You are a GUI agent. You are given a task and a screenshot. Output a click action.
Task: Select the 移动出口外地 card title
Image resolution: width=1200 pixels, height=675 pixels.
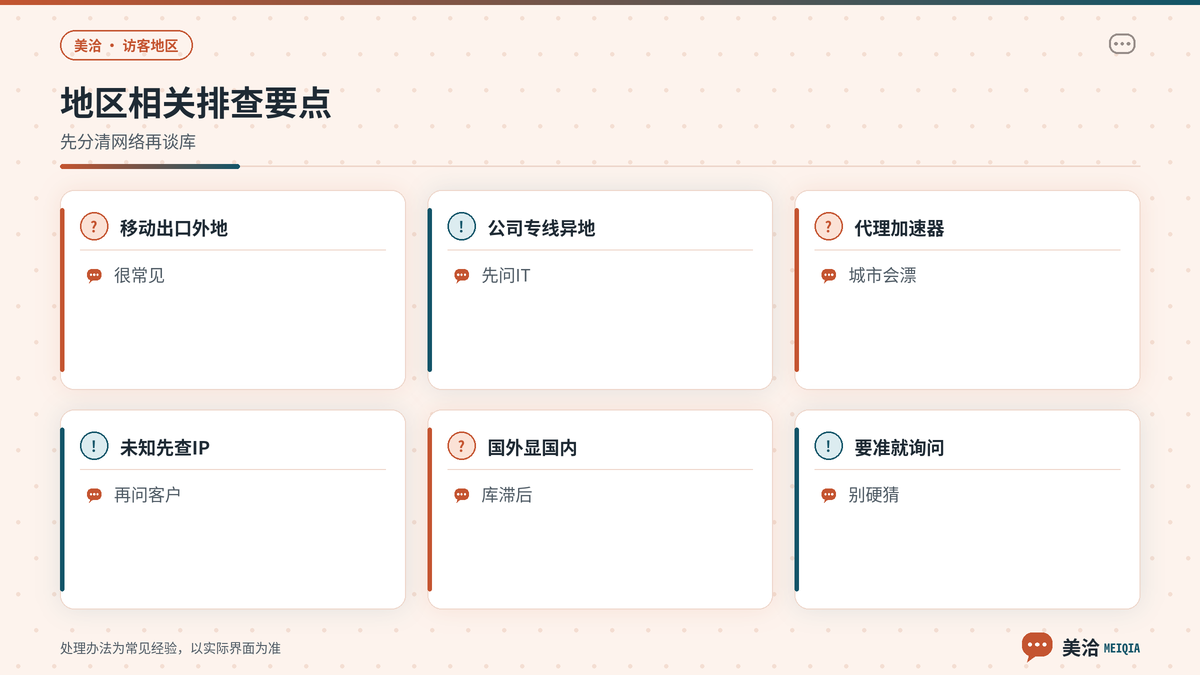174,228
